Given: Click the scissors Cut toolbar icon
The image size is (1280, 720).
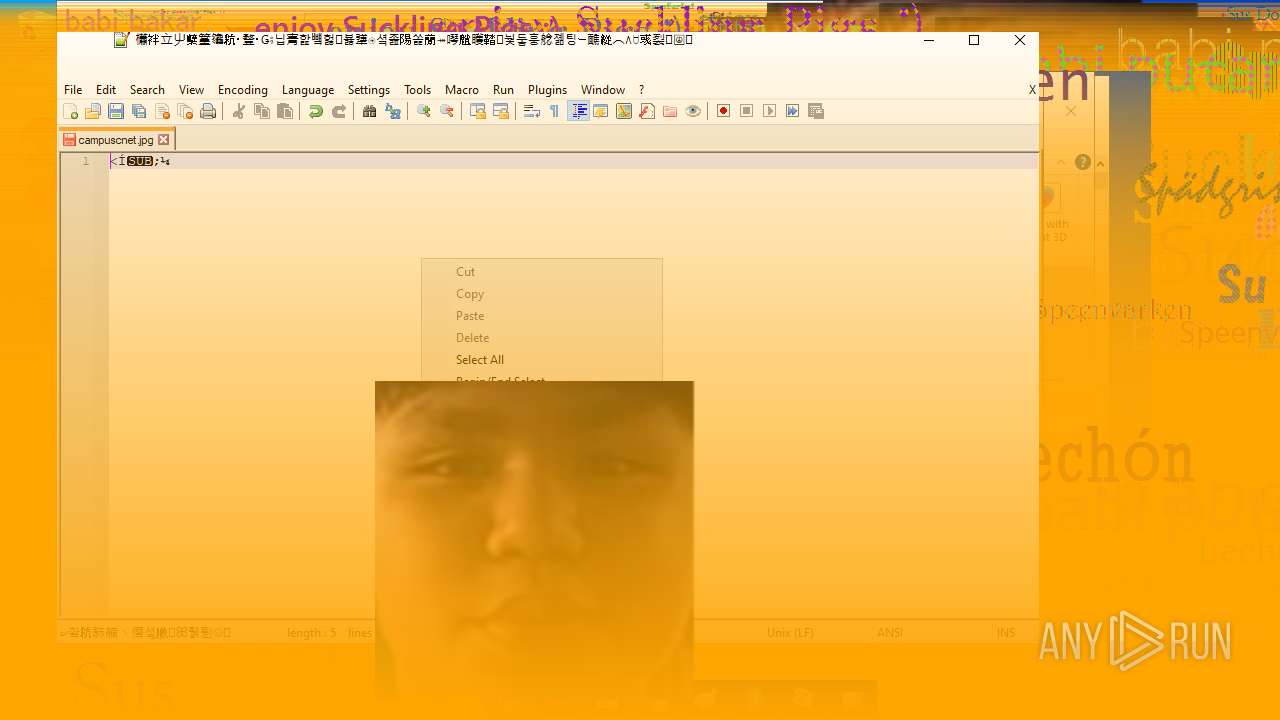Looking at the screenshot, I should [x=239, y=111].
